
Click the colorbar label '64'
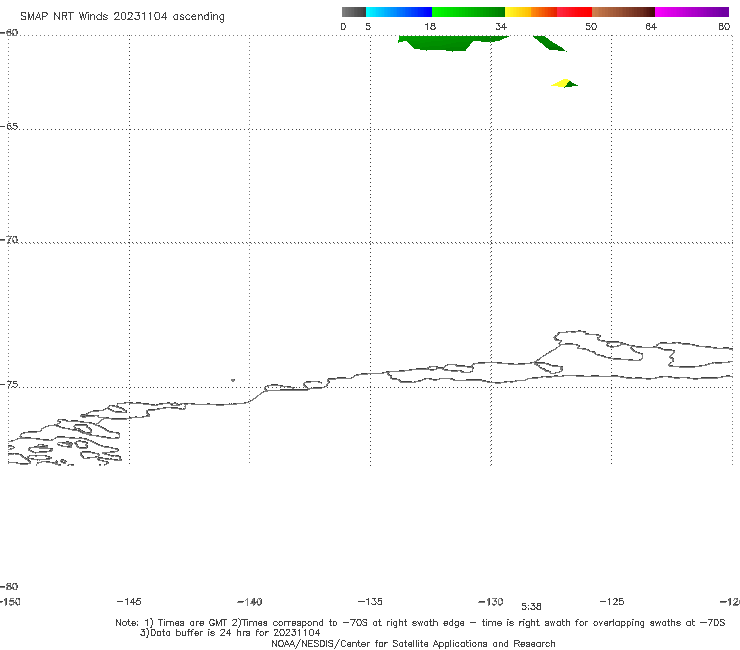[x=651, y=26]
